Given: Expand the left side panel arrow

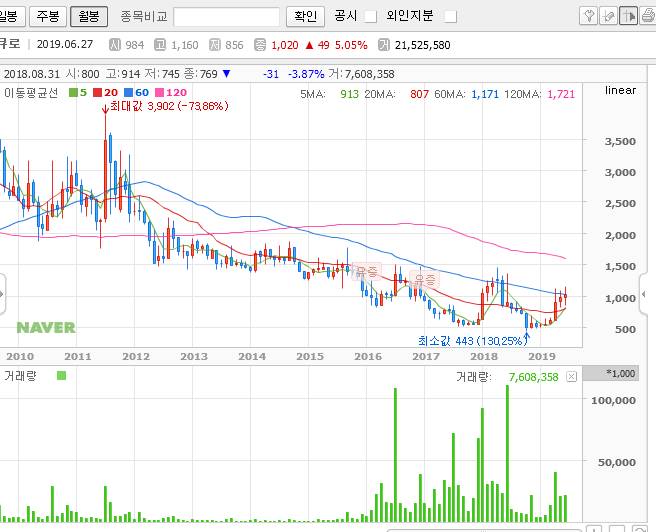Looking at the screenshot, I should tap(2, 294).
